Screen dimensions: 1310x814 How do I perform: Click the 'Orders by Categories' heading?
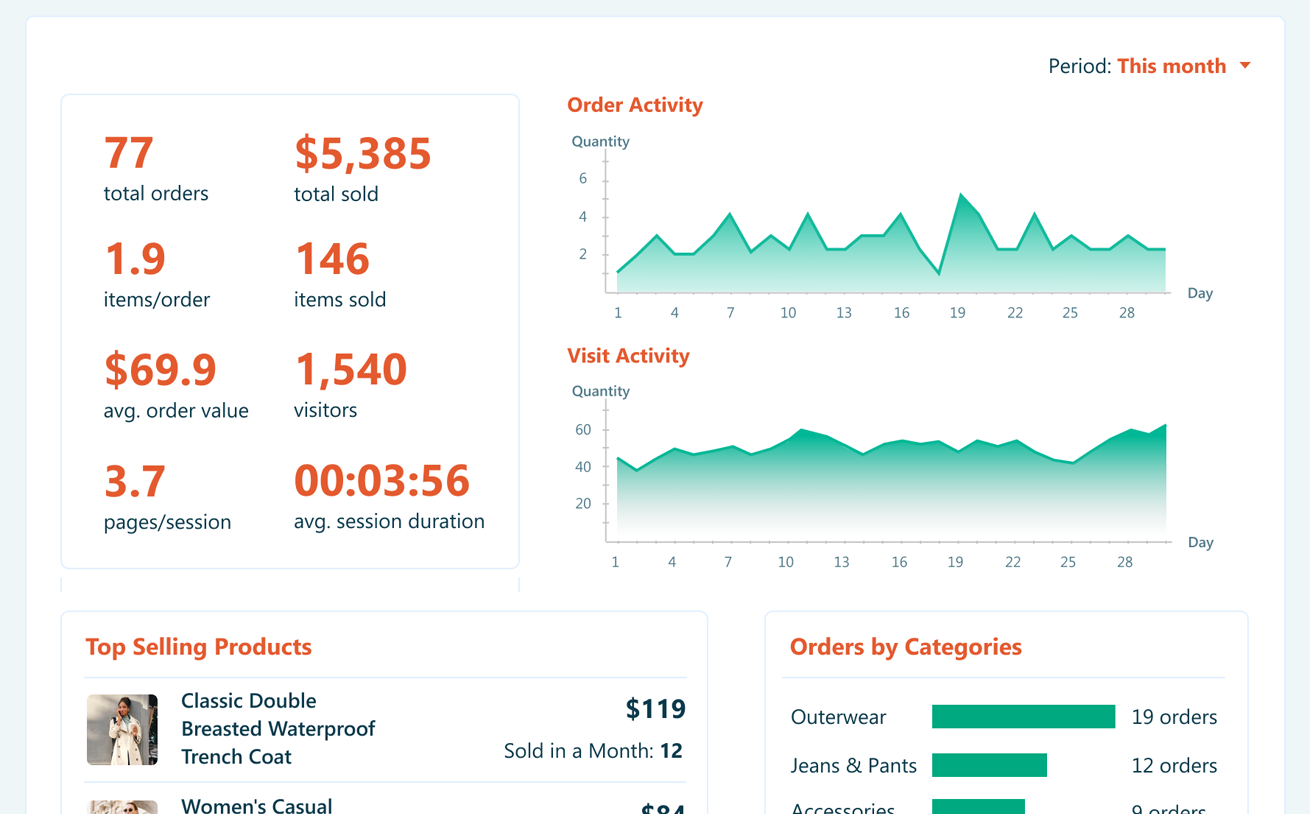click(906, 647)
